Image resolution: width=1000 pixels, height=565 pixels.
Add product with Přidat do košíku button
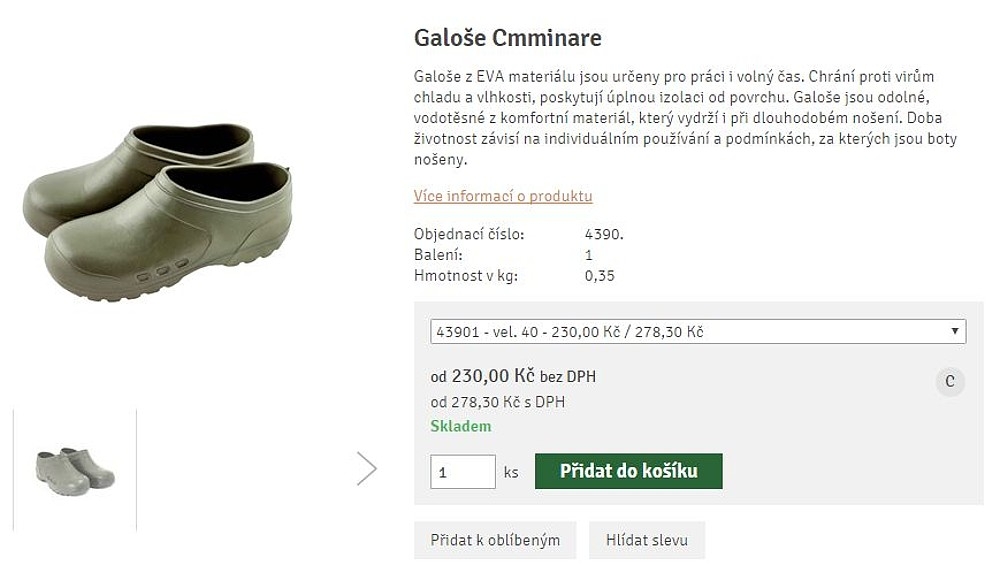tap(628, 471)
